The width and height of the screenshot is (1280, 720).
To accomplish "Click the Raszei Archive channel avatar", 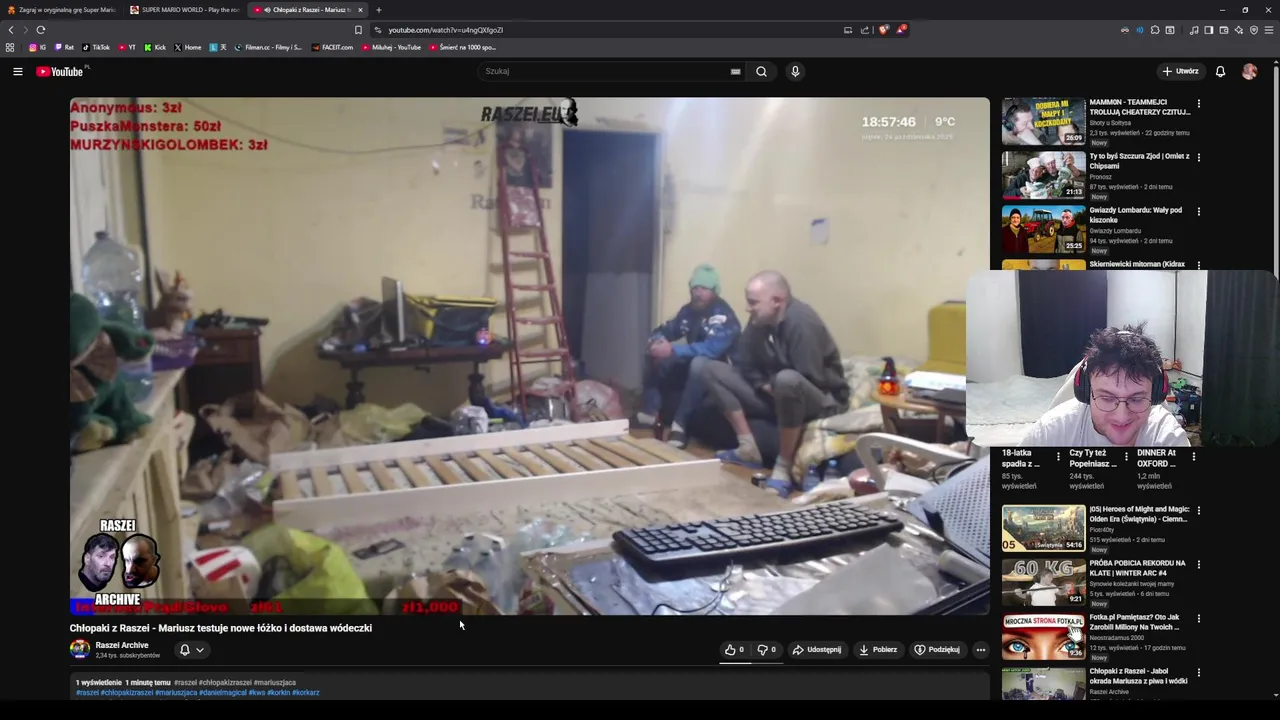I will pos(79,650).
